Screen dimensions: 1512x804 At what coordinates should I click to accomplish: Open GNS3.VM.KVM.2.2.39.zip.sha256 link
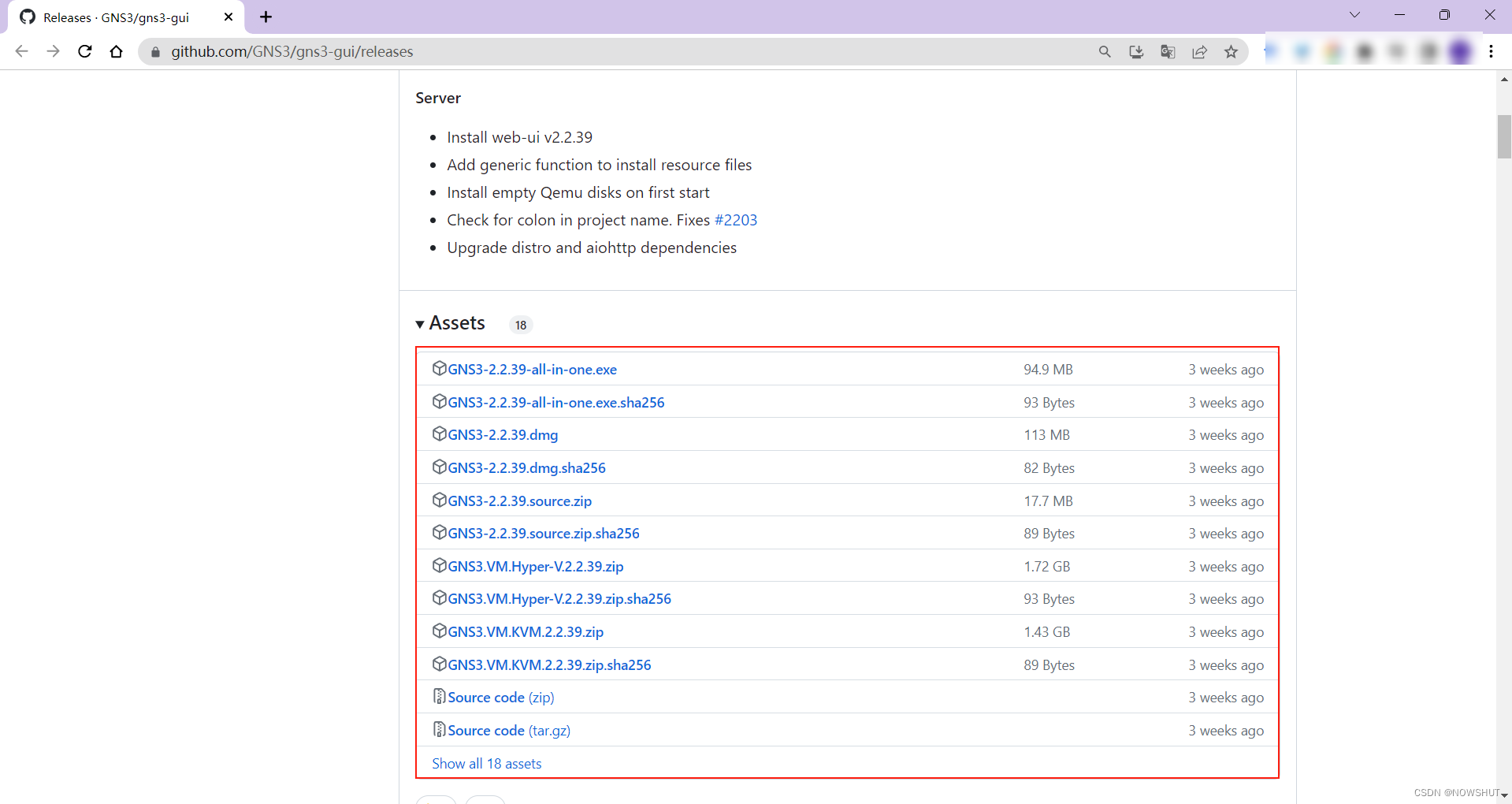[549, 665]
